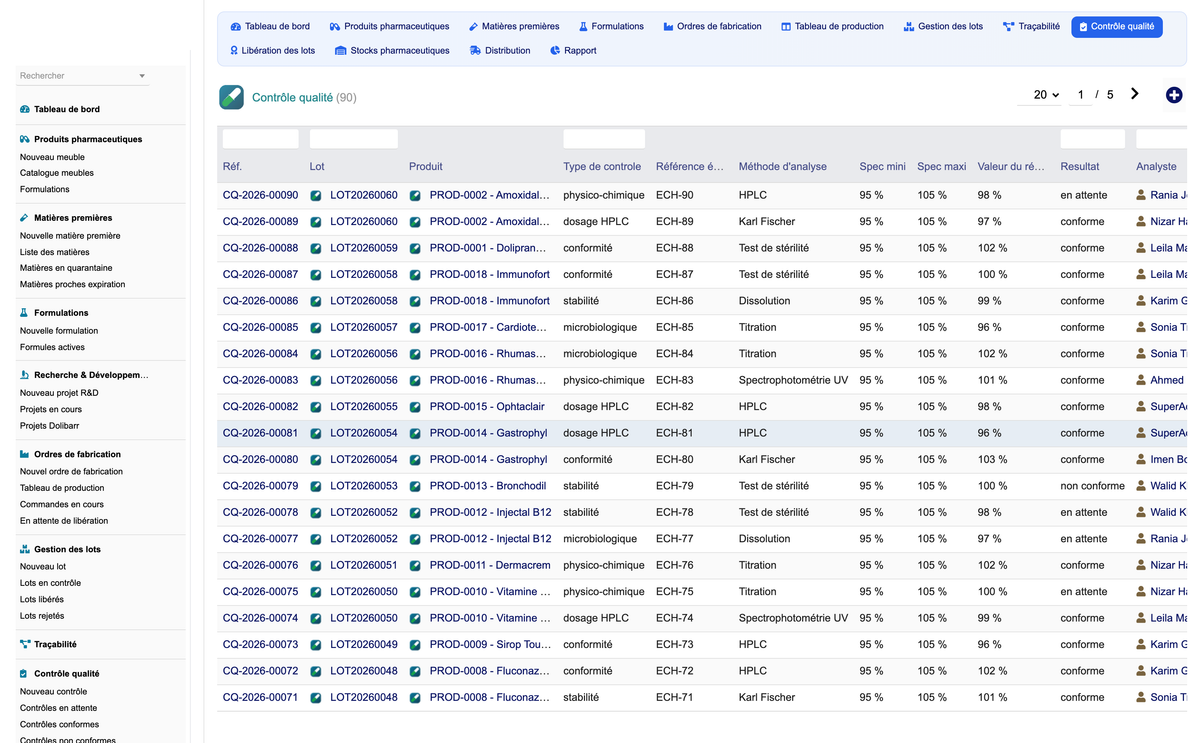Click product icon beside PROD-0013 - Bronchodil

[x=415, y=486]
